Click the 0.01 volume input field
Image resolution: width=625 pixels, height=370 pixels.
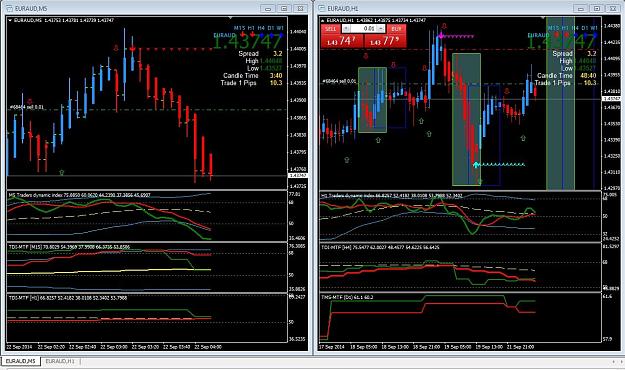click(364, 29)
